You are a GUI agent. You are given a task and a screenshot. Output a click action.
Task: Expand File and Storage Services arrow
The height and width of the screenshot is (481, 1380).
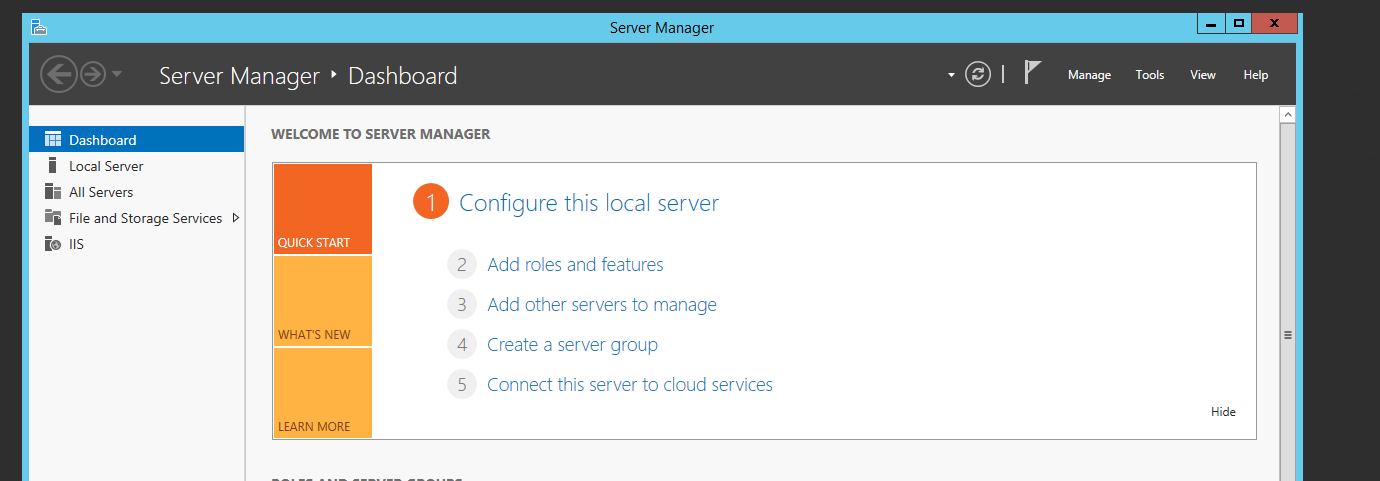click(x=236, y=218)
